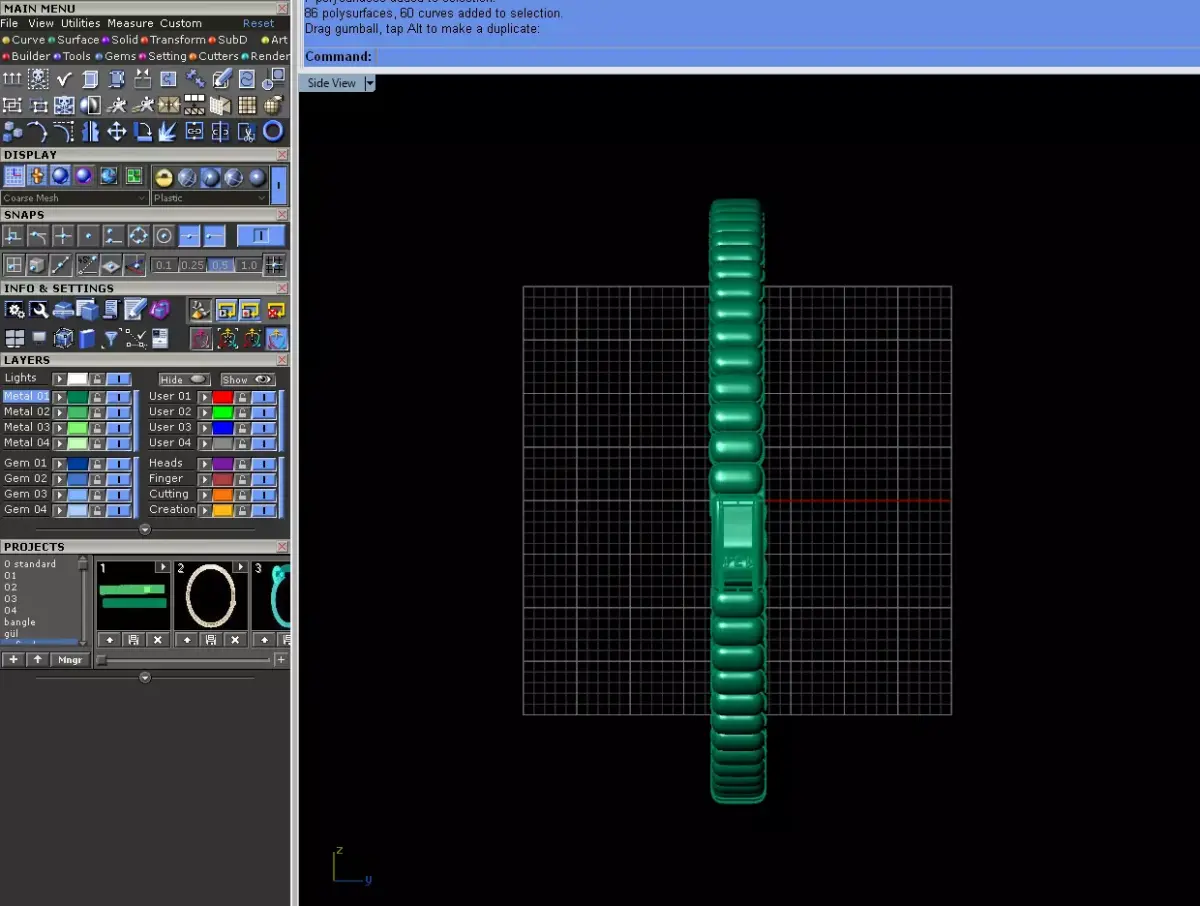Click the Hide layers button
This screenshot has height=906, width=1200.
(x=184, y=380)
